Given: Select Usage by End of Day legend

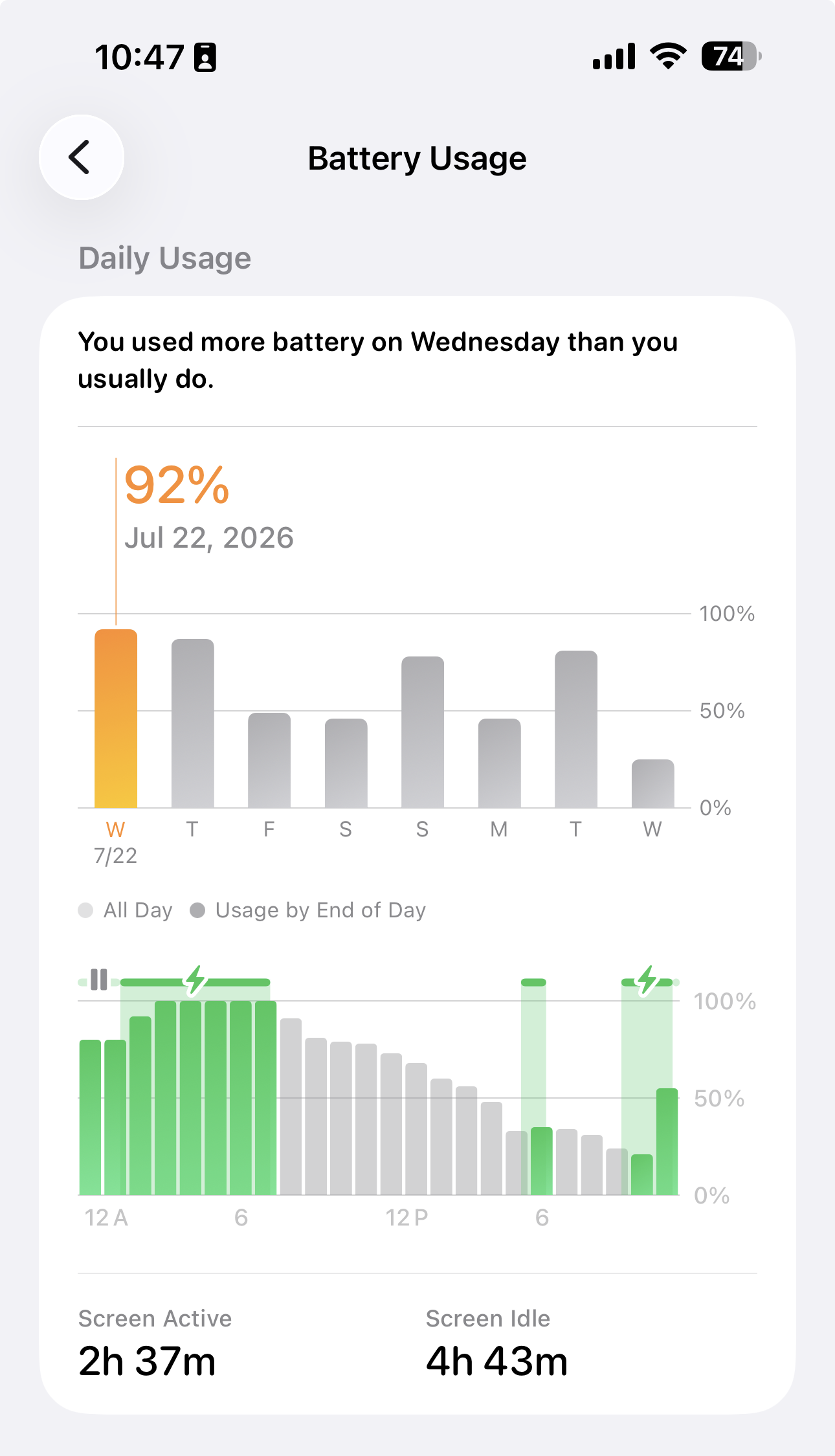Looking at the screenshot, I should click(x=308, y=910).
